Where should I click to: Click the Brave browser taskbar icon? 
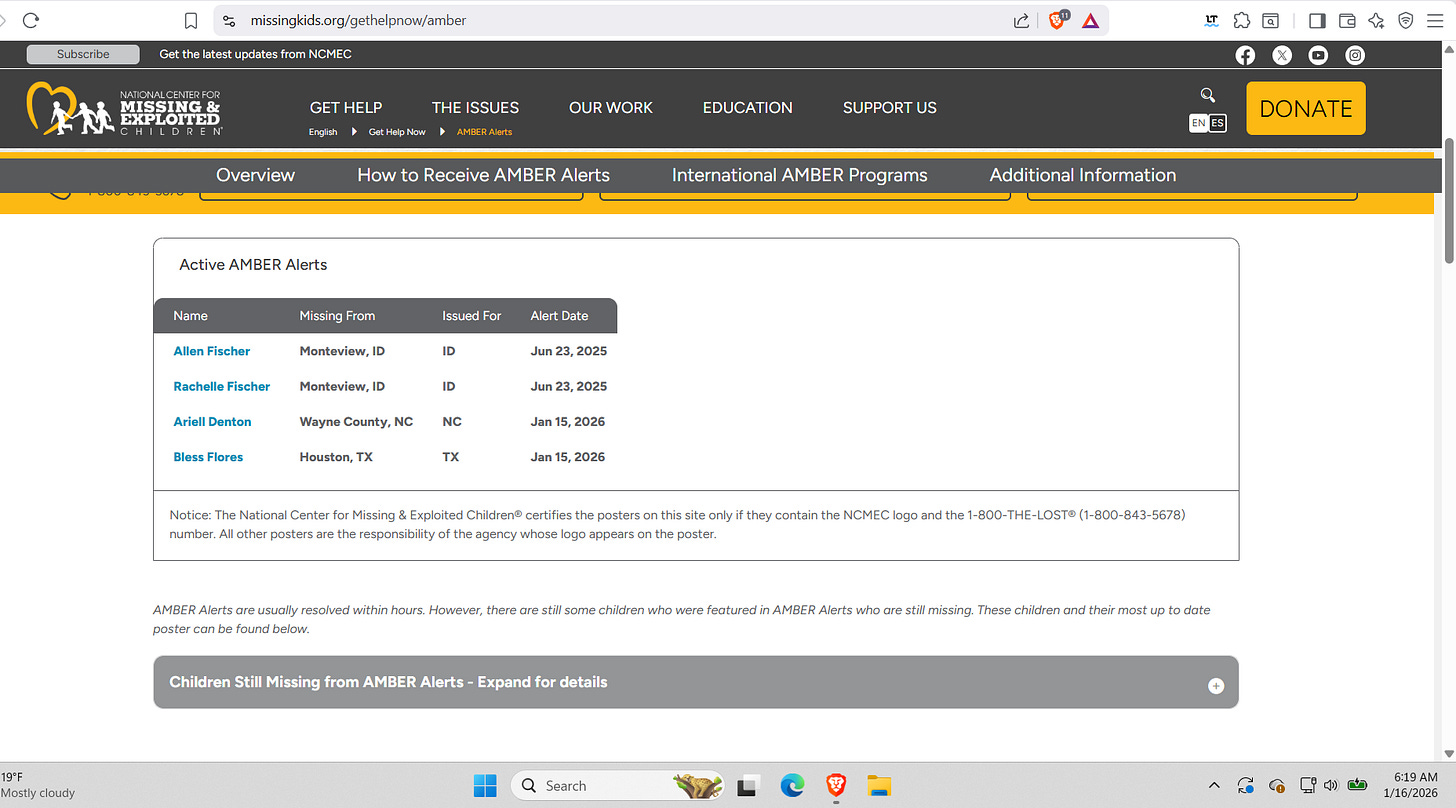(x=836, y=785)
